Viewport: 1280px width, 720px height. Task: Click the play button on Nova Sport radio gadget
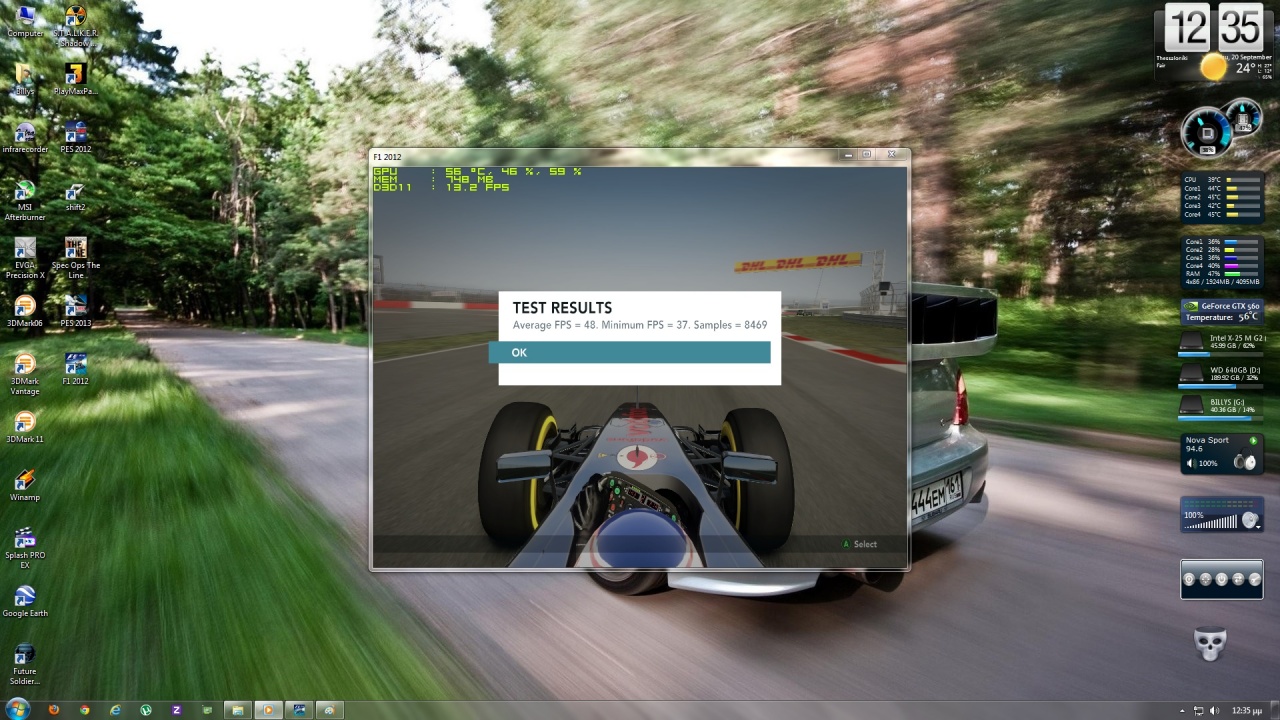(1253, 440)
